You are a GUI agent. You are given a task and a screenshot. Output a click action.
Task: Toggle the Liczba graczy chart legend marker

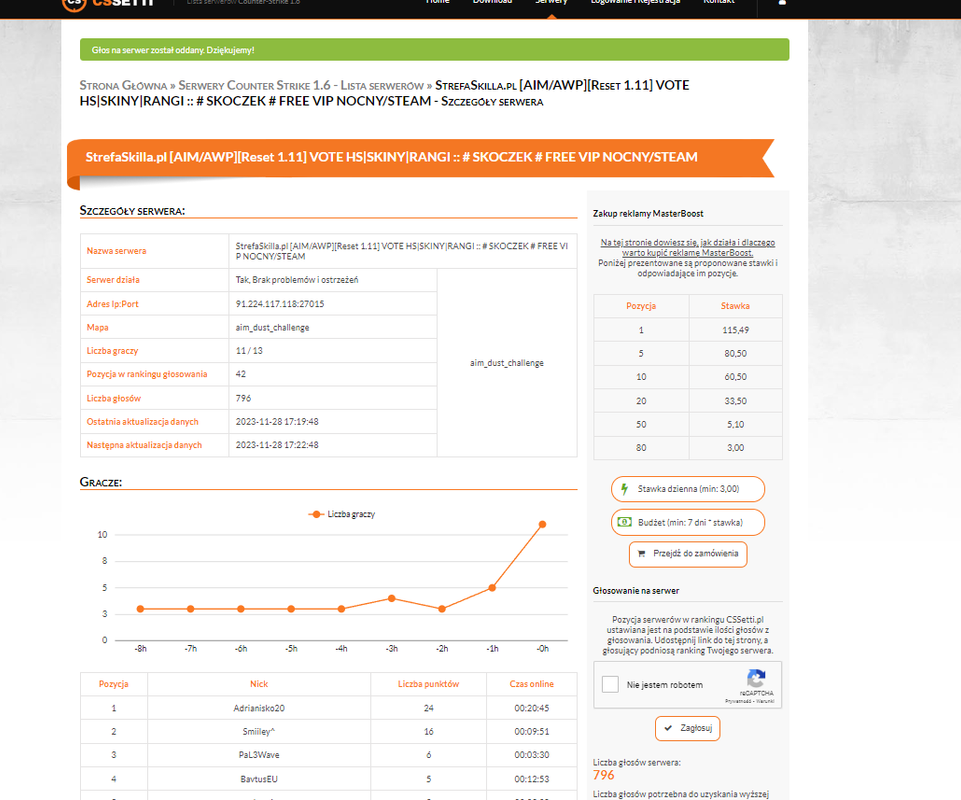(316, 514)
